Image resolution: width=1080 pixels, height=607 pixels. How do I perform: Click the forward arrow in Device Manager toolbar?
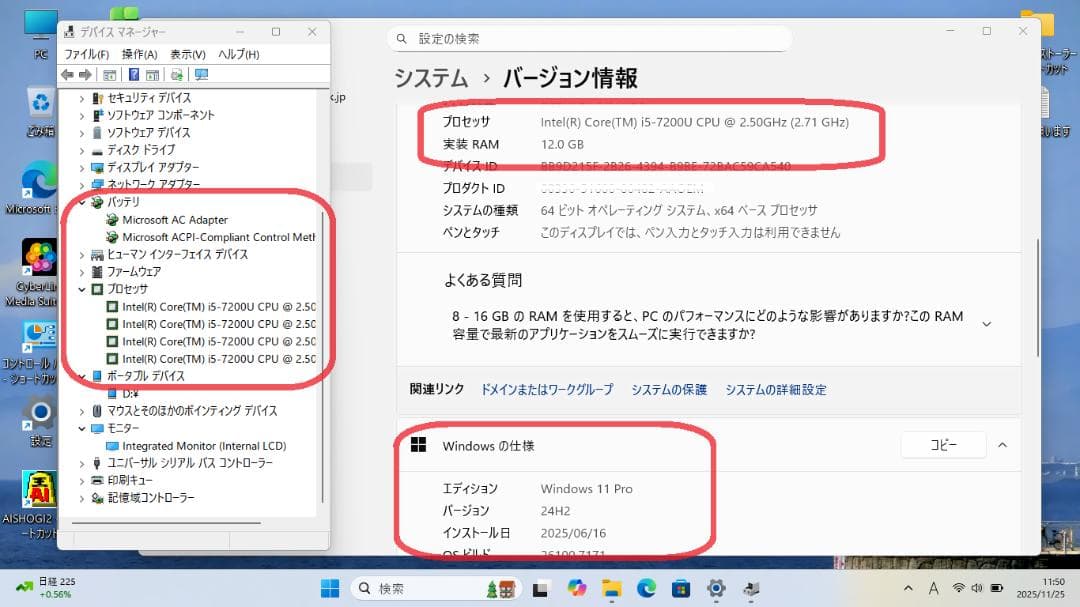85,74
